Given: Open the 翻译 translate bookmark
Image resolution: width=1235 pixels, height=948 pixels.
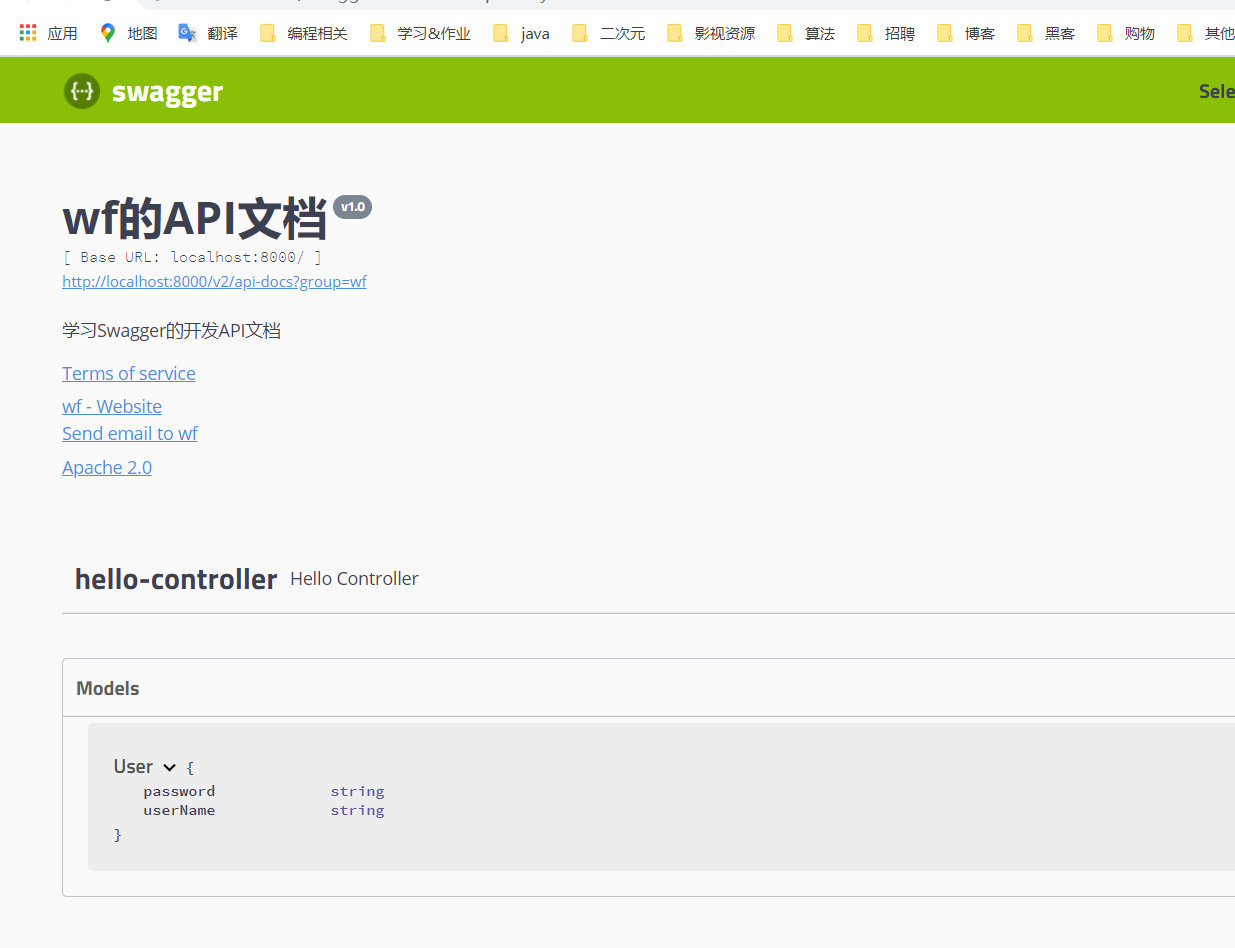Looking at the screenshot, I should (x=208, y=33).
